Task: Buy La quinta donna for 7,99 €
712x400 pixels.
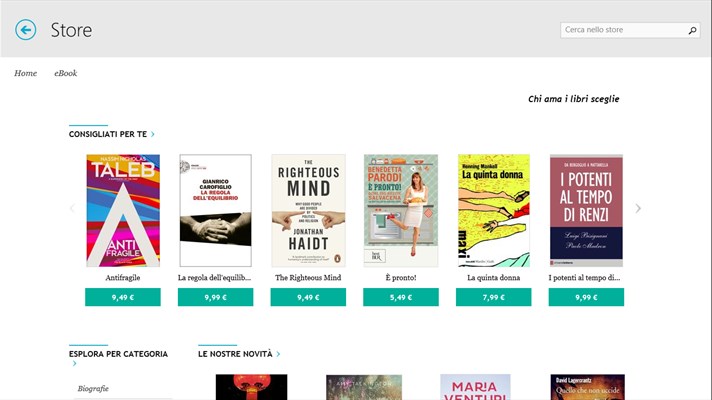Action: point(494,297)
